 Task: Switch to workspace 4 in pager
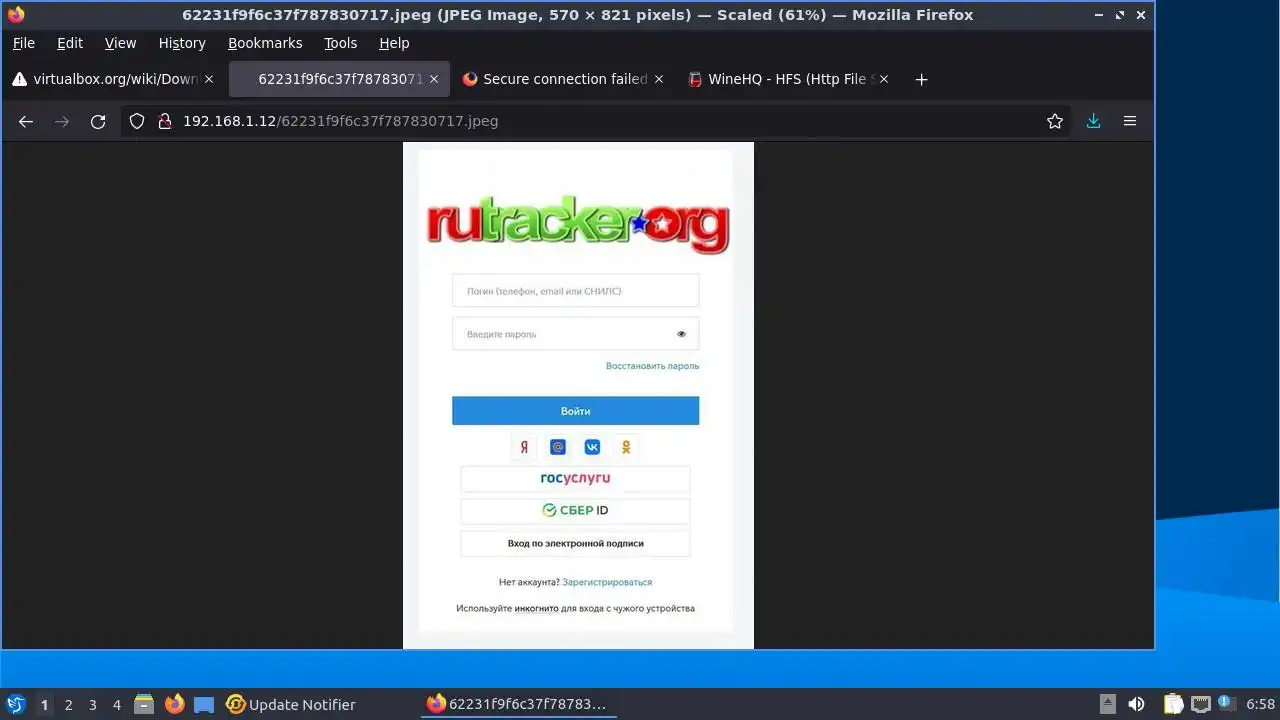116,704
